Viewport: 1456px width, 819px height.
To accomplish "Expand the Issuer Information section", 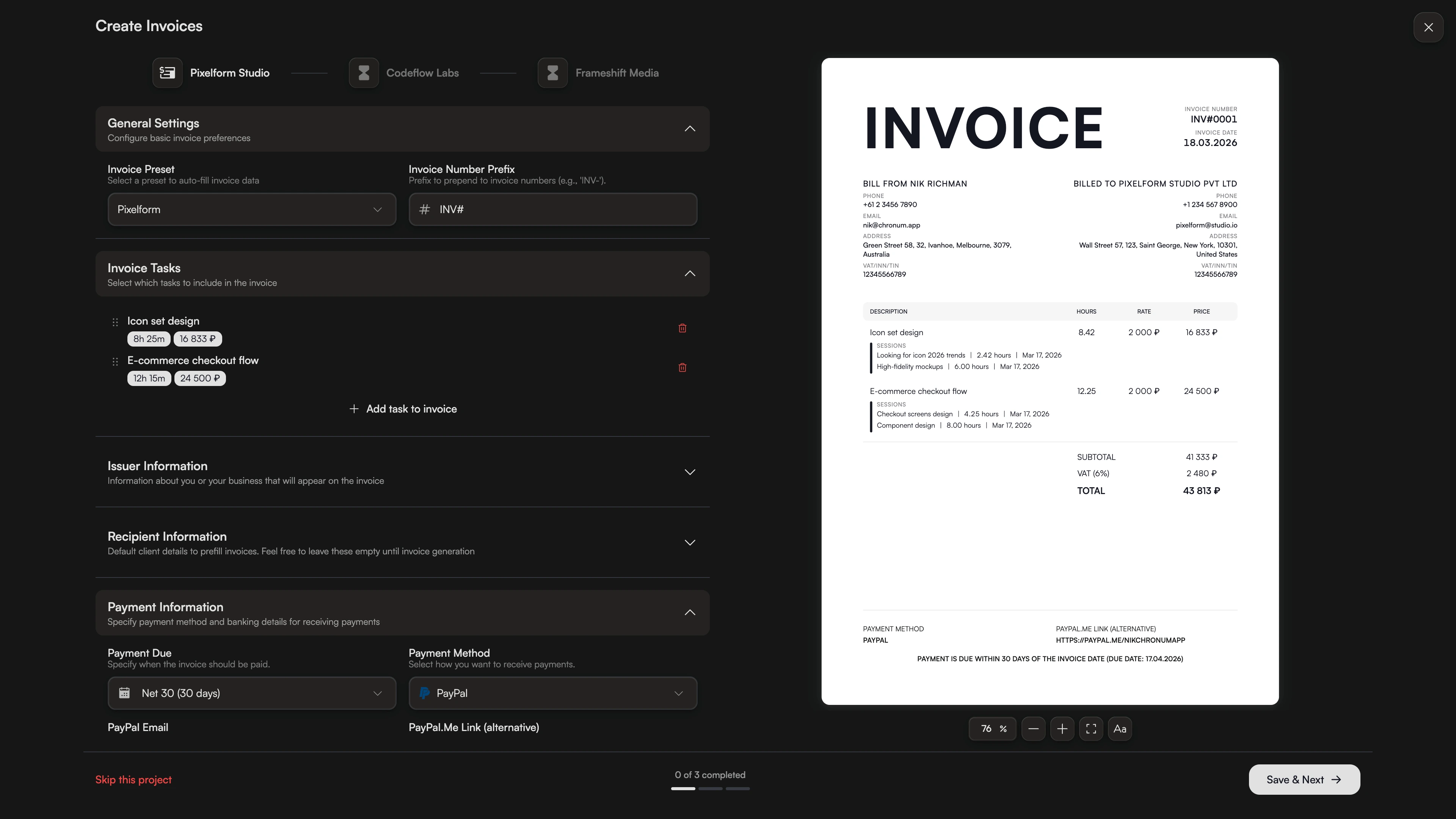I will [690, 472].
